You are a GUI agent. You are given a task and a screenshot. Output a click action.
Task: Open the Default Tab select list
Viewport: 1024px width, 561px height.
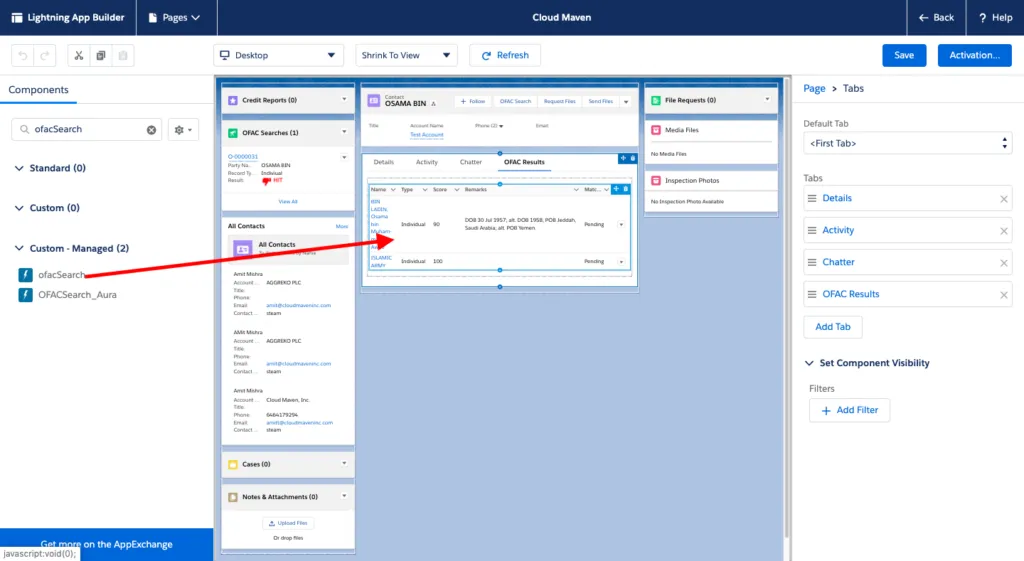coord(908,144)
